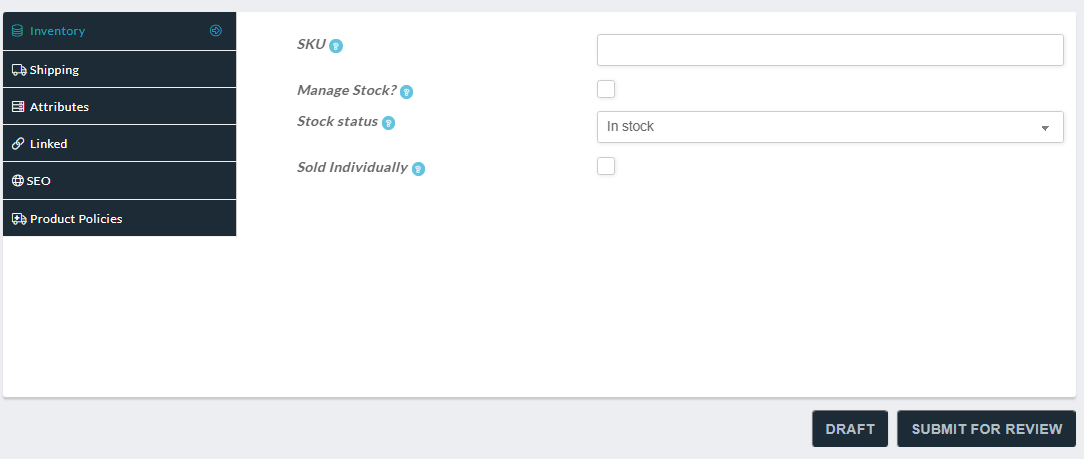Click the SEO globe icon
The image size is (1084, 459).
(18, 181)
